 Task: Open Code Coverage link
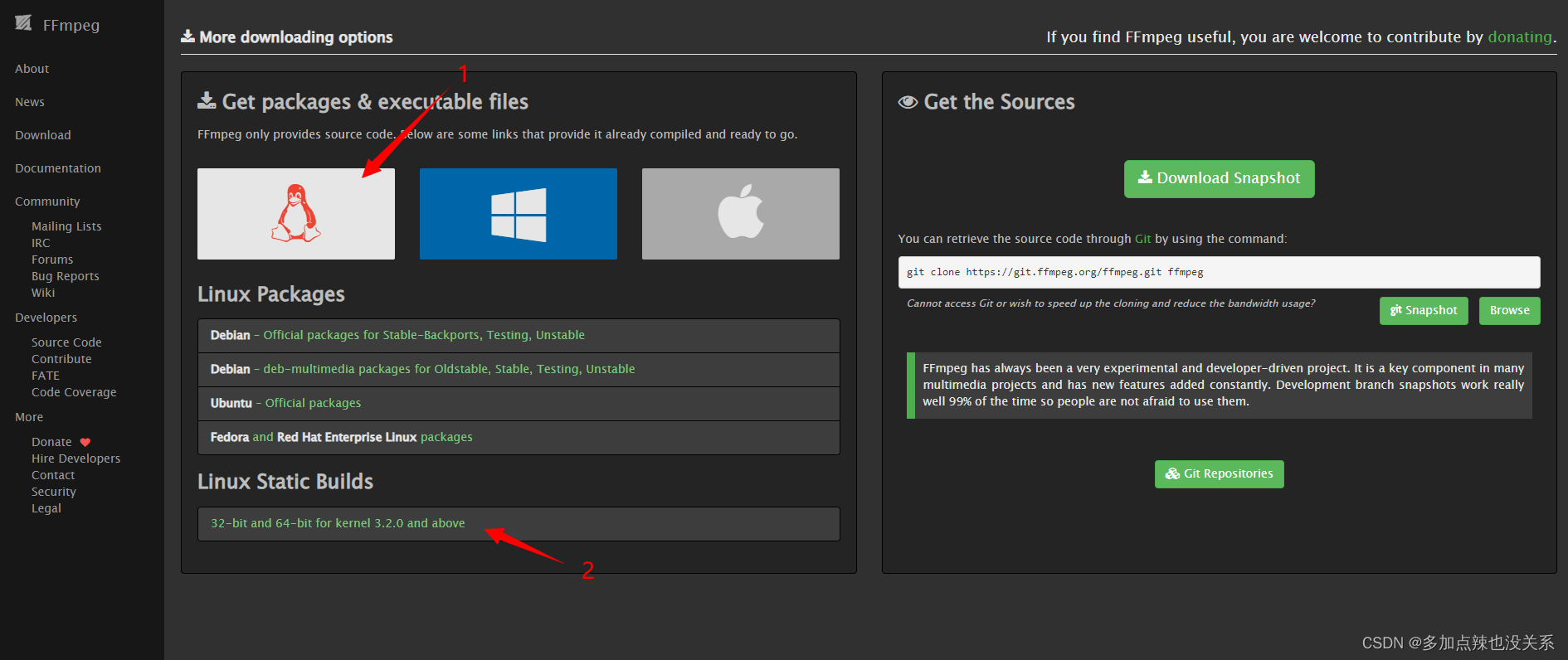tap(74, 392)
